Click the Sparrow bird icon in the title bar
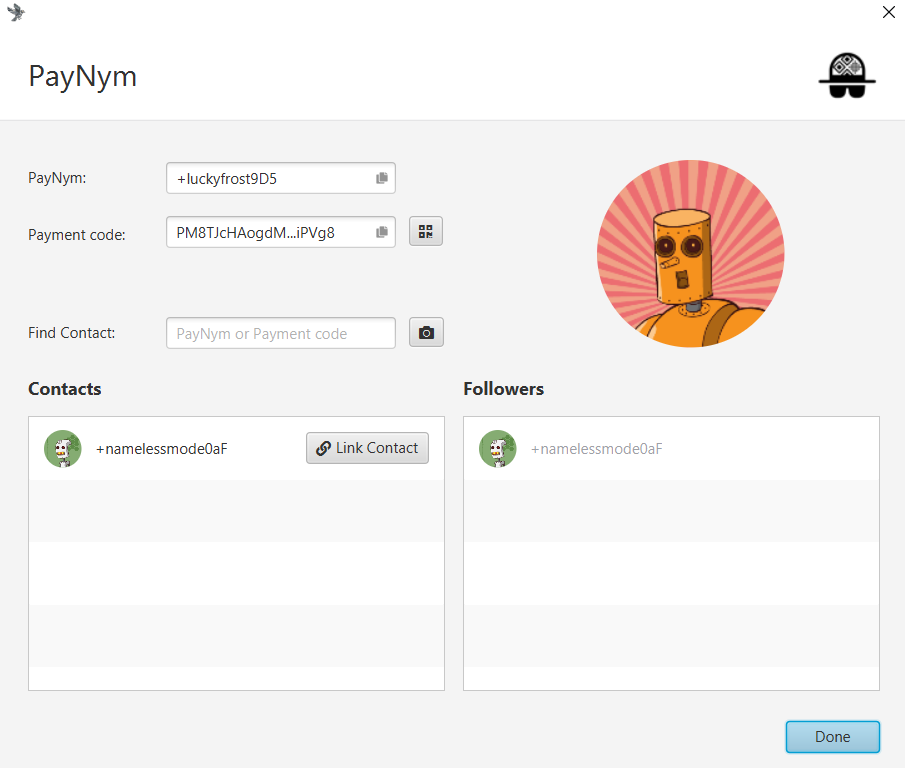Screen dimensions: 905x768 coord(16,13)
